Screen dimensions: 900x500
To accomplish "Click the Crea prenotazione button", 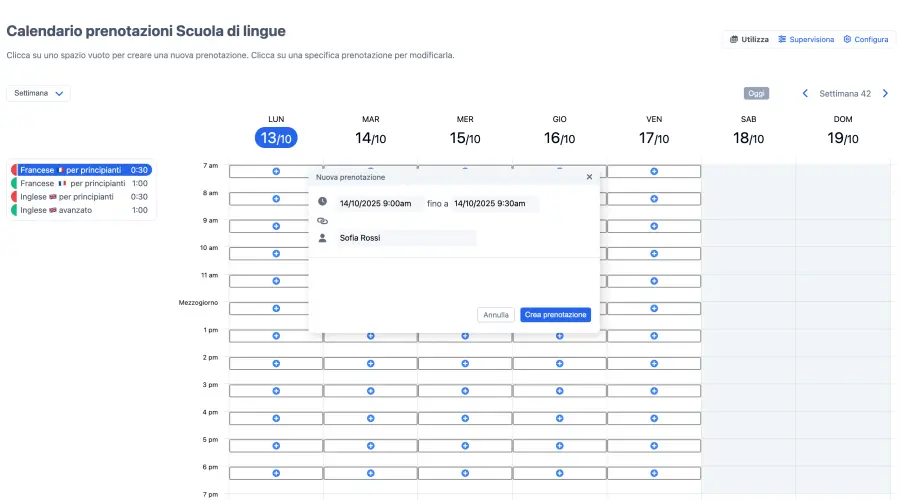I will (555, 314).
